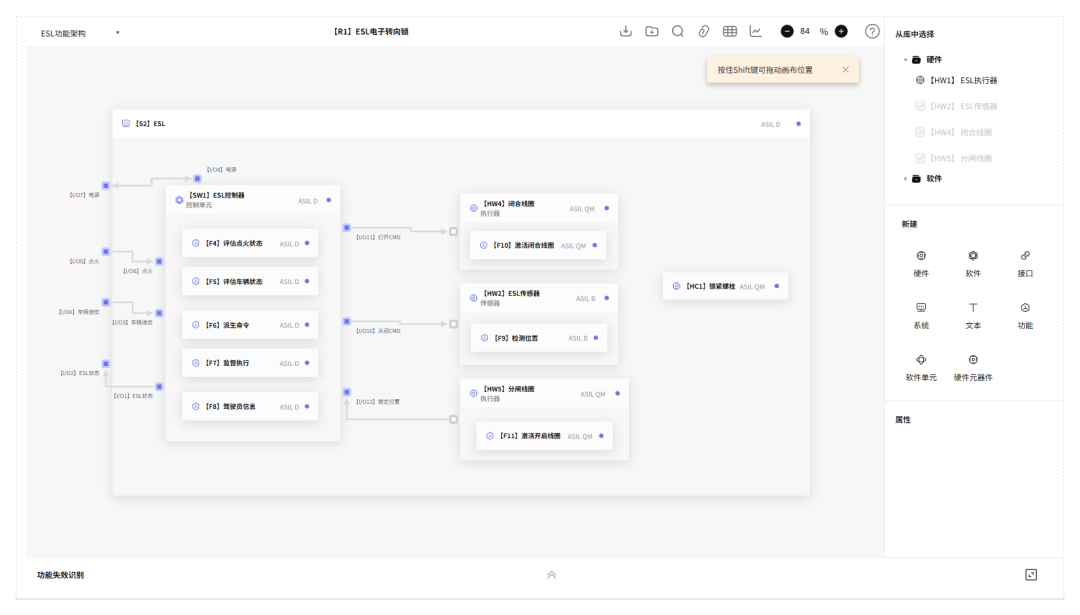Click the fullscreen expand icon bottom right
This screenshot has width=1080, height=615.
pos(1031,575)
